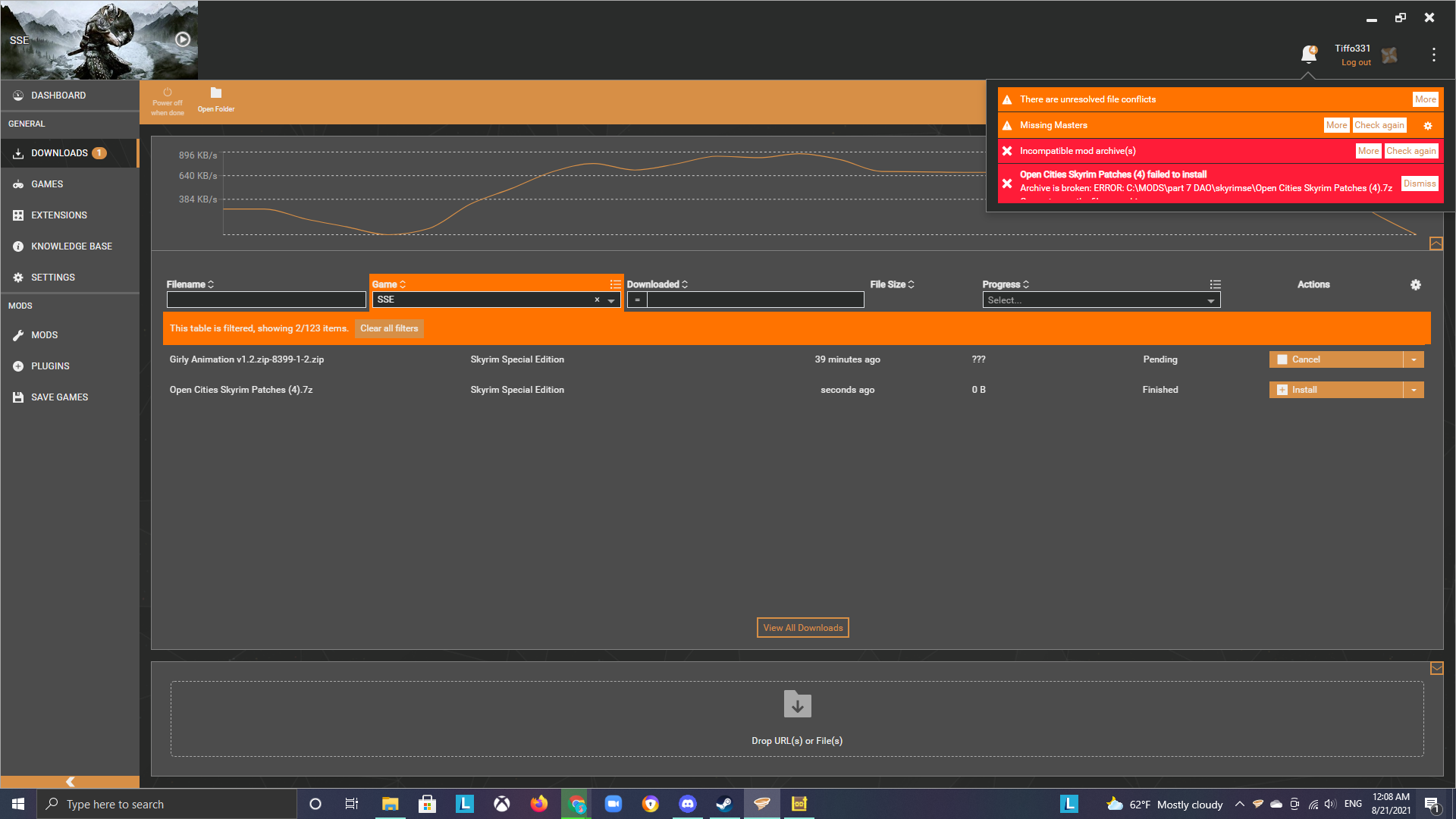Open the table column settings gear
The image size is (1456, 819).
click(x=1415, y=284)
